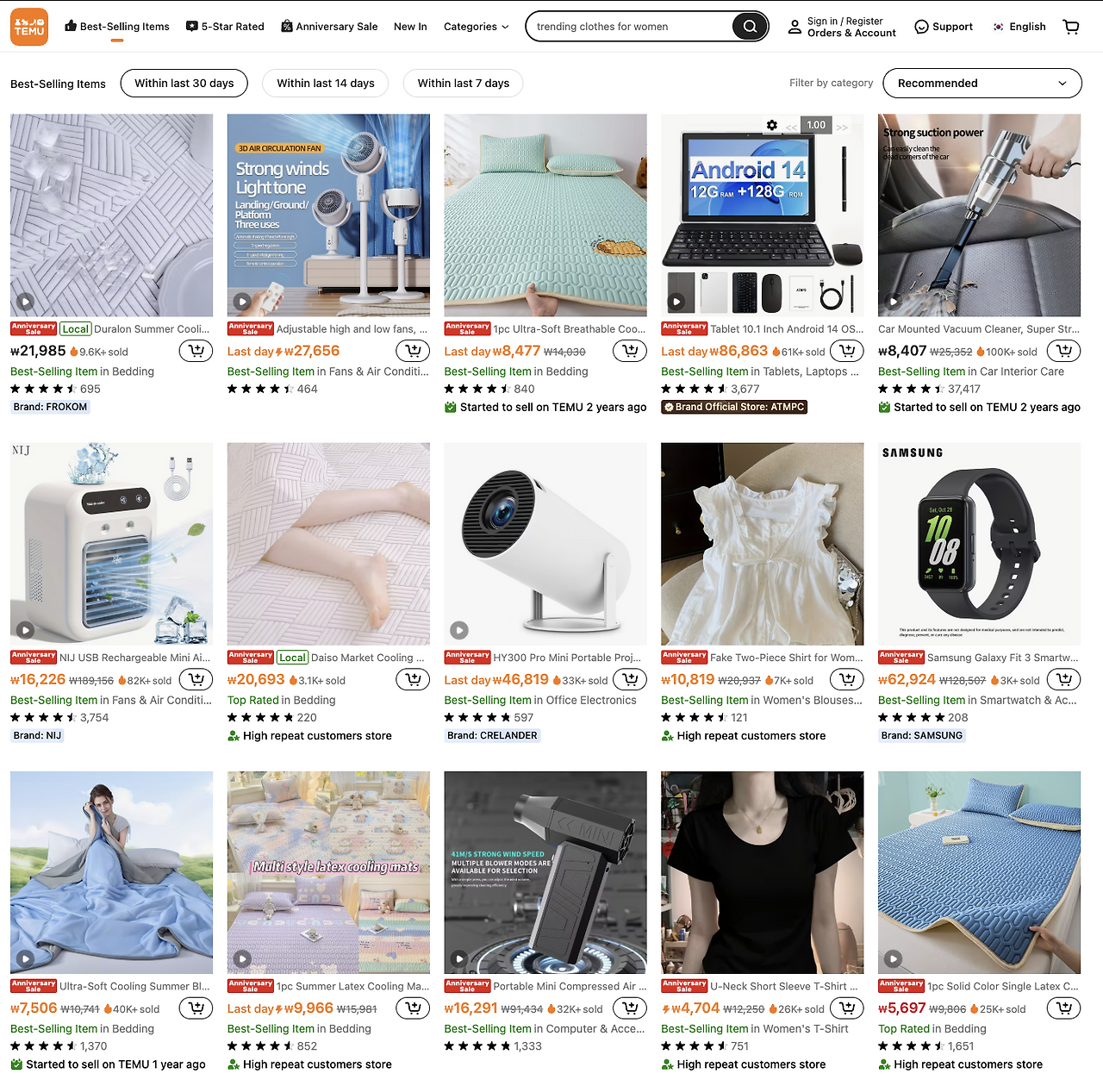
Task: Add the Car Mounted Vacuum Cleaner to cart
Action: coord(1063,351)
